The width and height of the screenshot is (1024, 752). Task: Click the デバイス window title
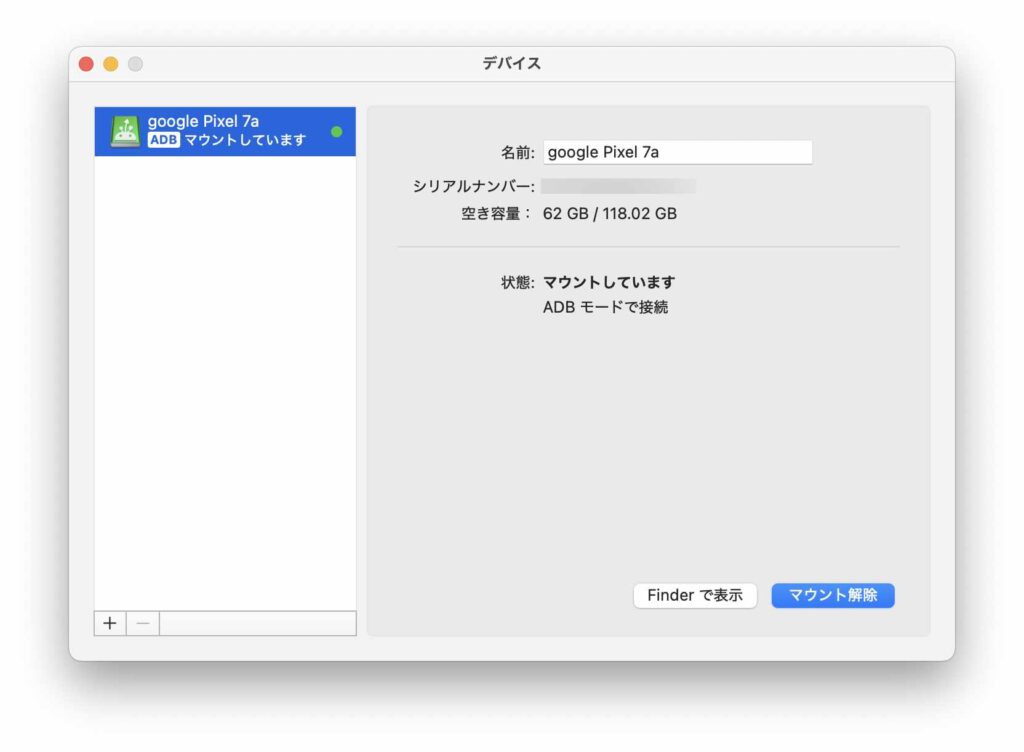tap(511, 64)
